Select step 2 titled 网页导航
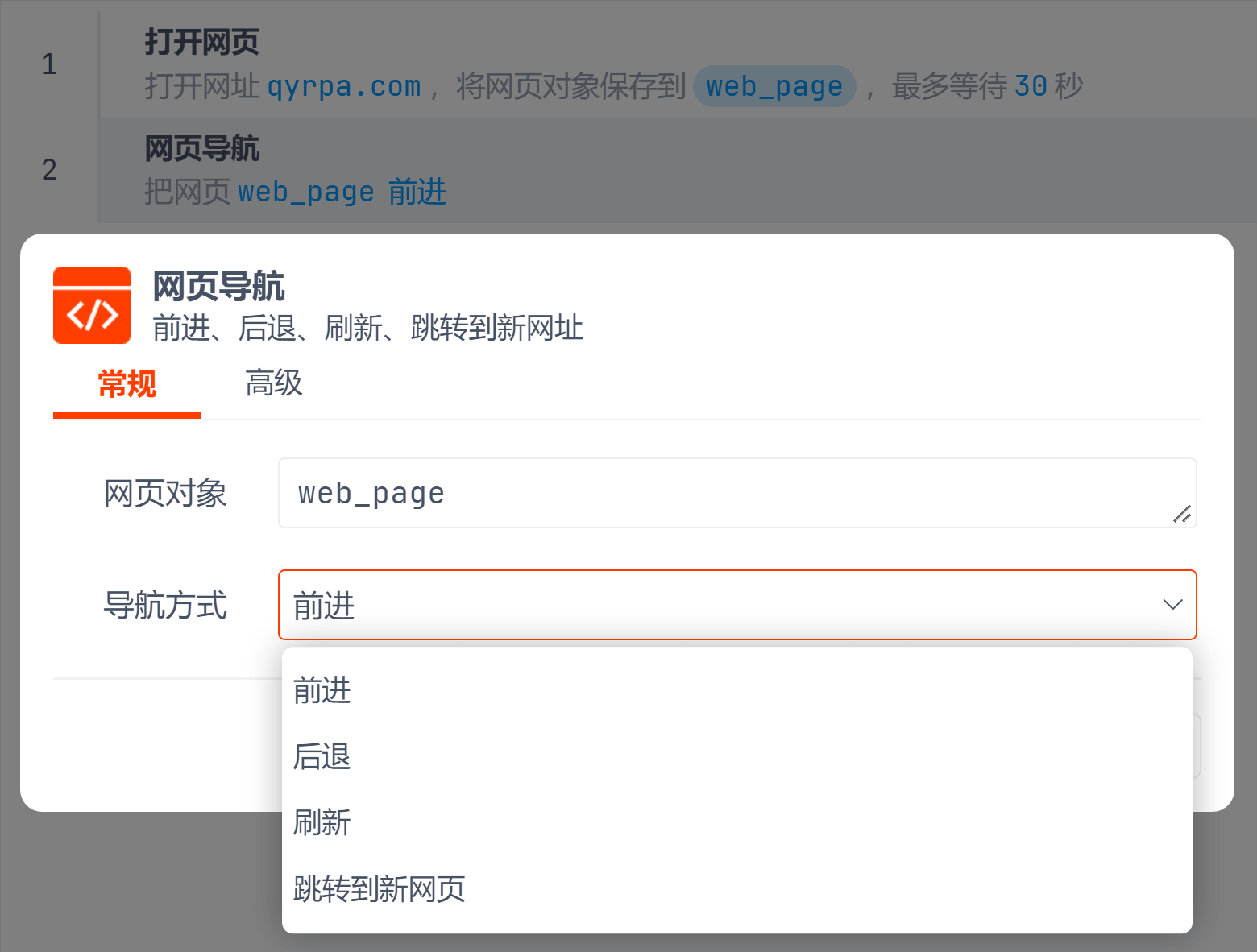 [x=201, y=149]
